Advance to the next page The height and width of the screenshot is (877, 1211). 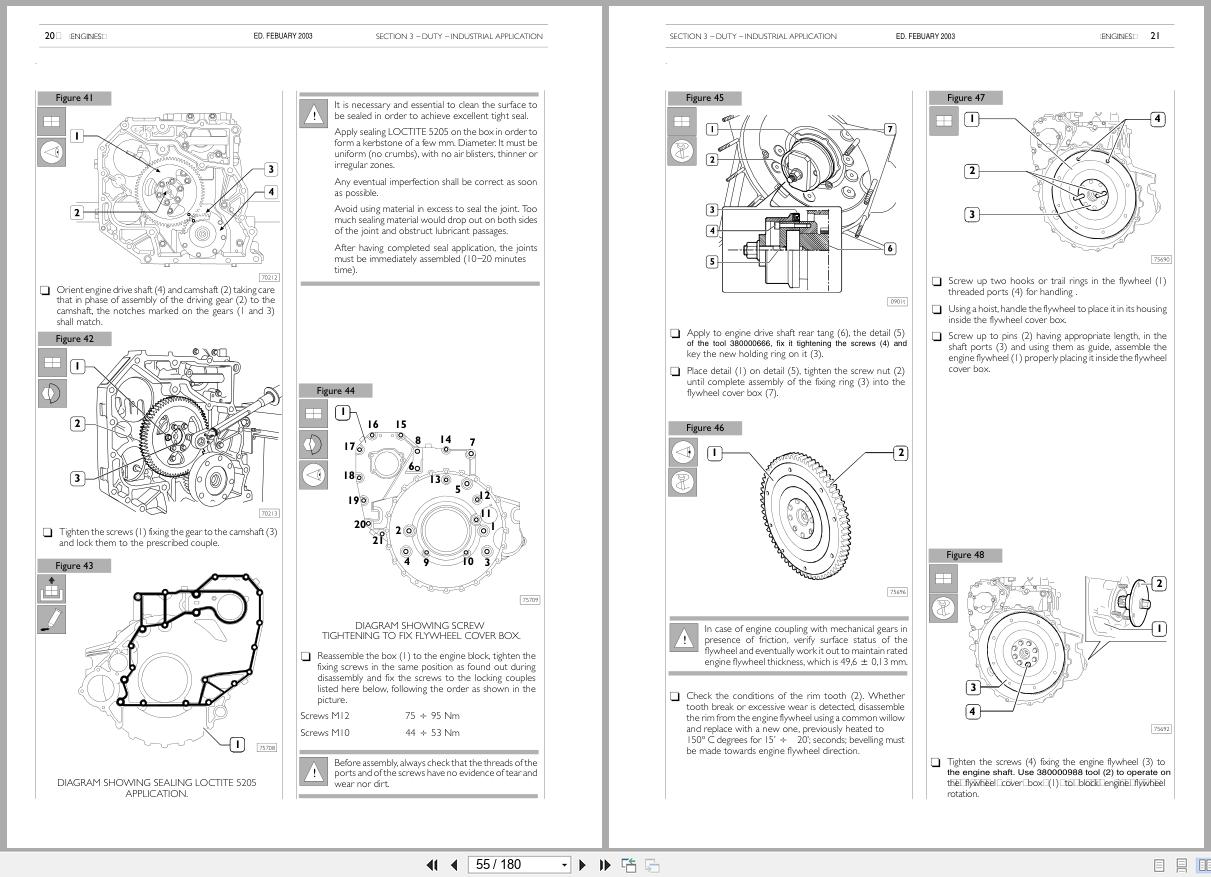[583, 864]
